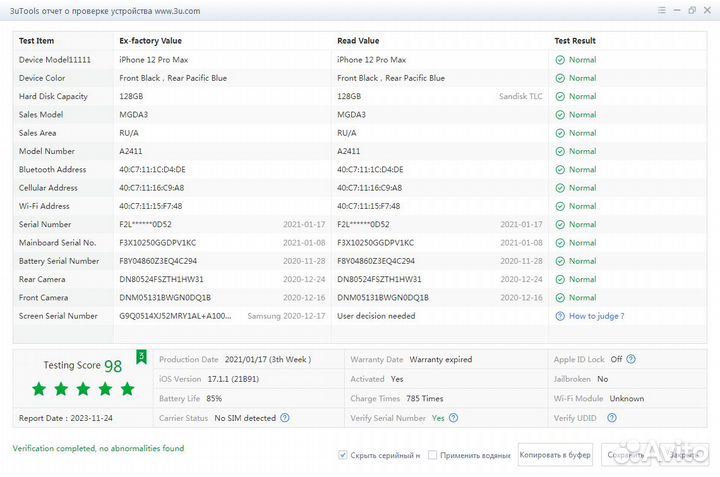Click green check icon in Device Color row
720x477 pixels.
(x=560, y=78)
